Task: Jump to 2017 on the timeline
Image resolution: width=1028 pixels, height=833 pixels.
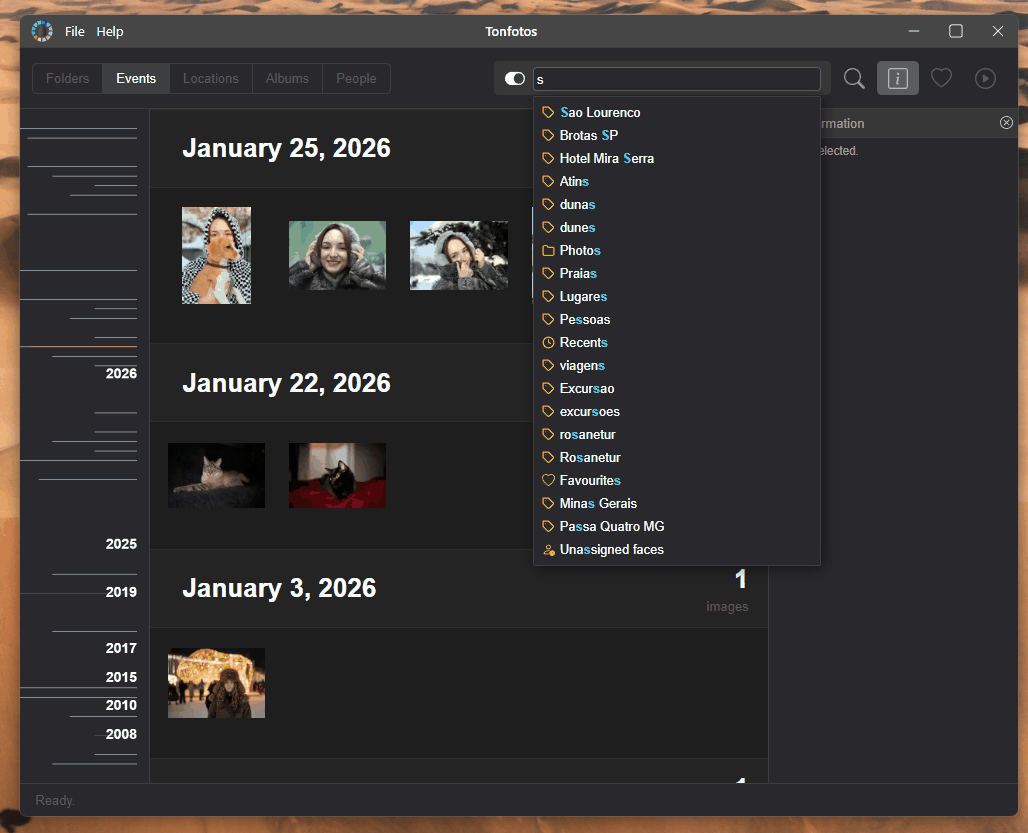Action: coord(121,648)
